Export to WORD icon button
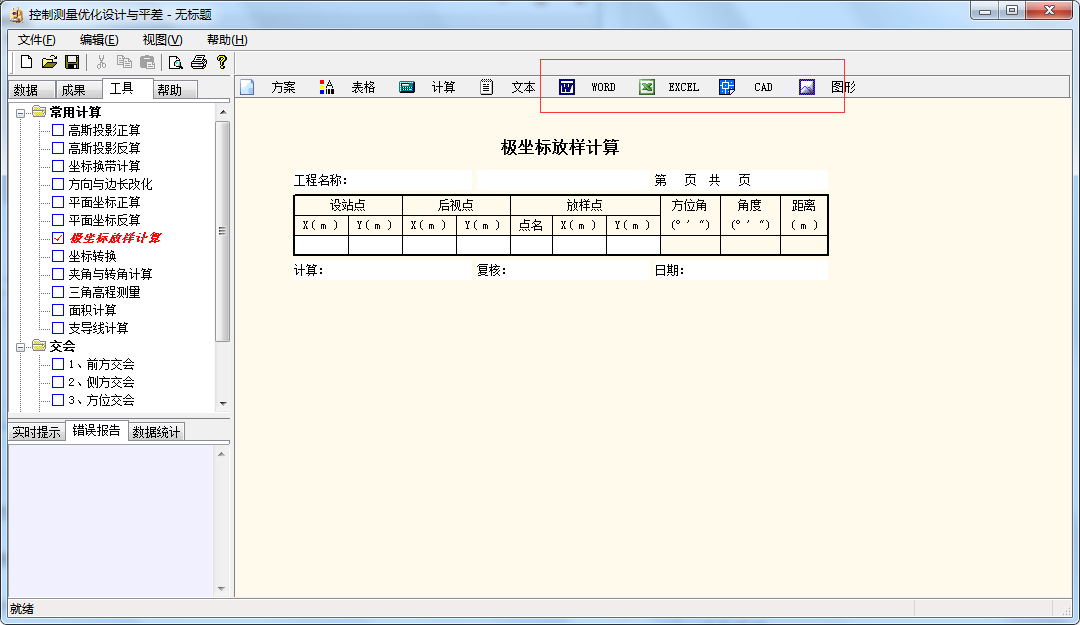 [x=567, y=87]
